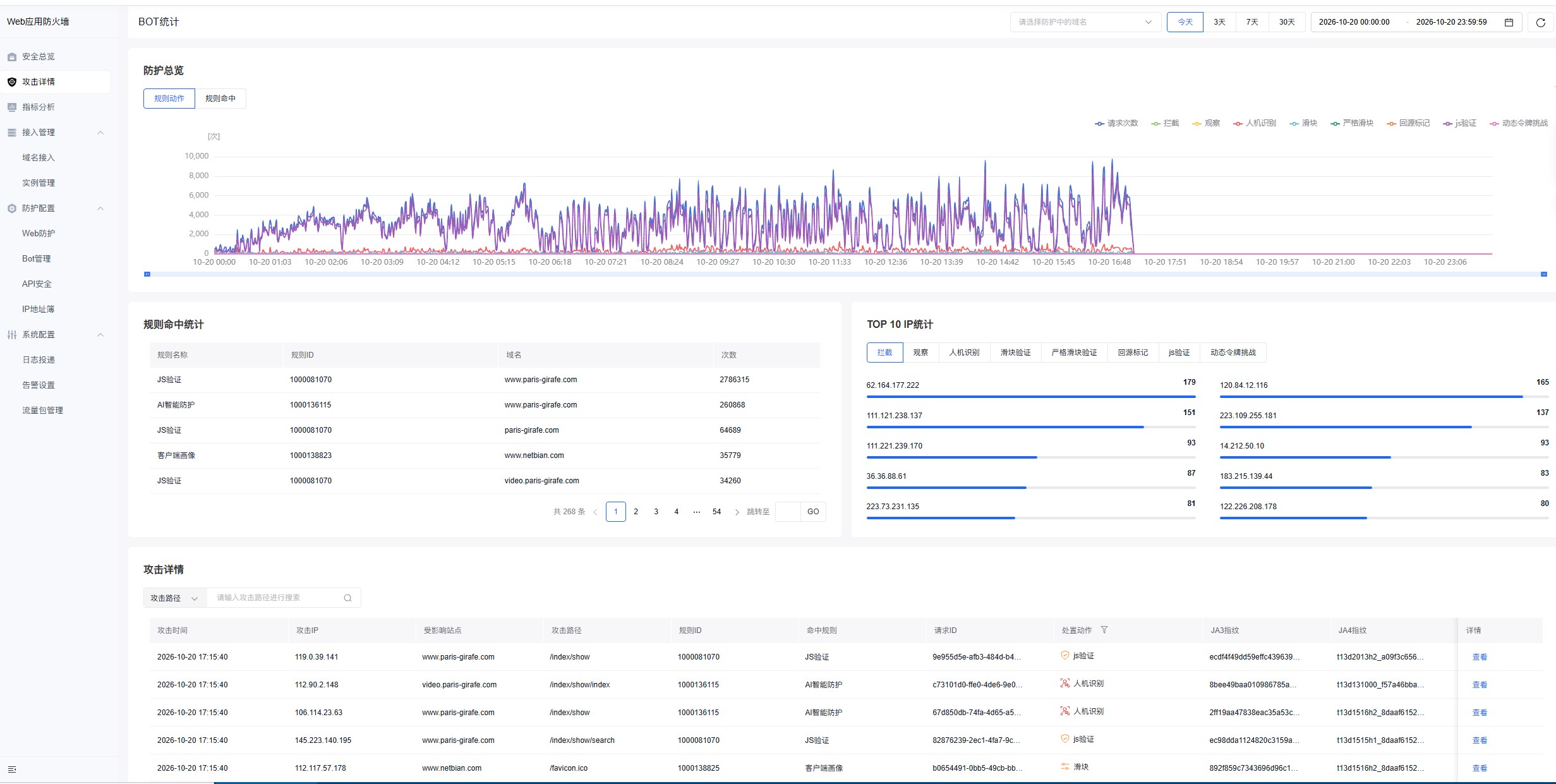Select the 滑块验证 tab in TOP 10 IP
Image resolution: width=1556 pixels, height=784 pixels.
(x=1015, y=353)
